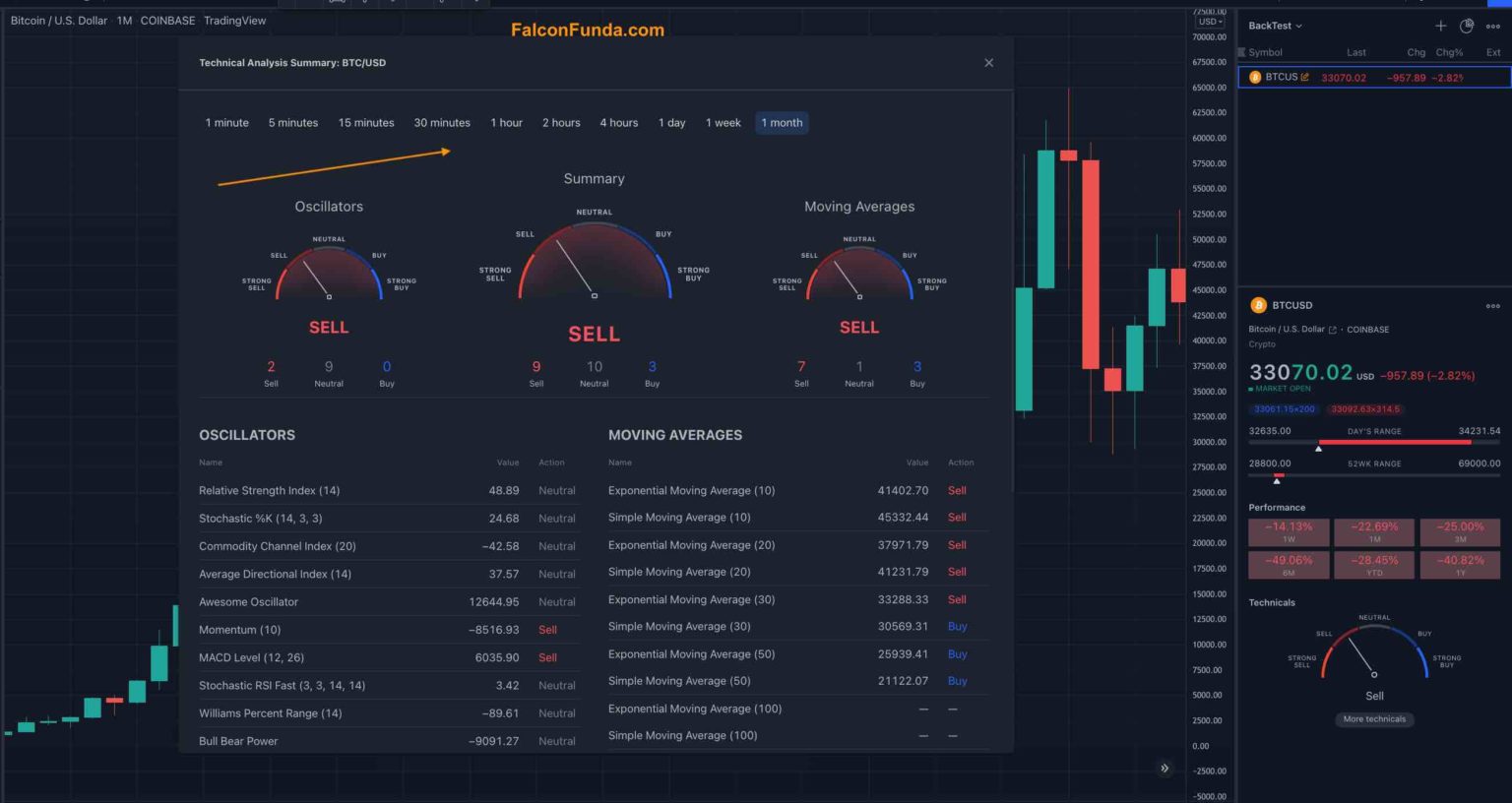The height and width of the screenshot is (803, 1512).
Task: Click the Day's Range bar
Action: coord(1374,443)
